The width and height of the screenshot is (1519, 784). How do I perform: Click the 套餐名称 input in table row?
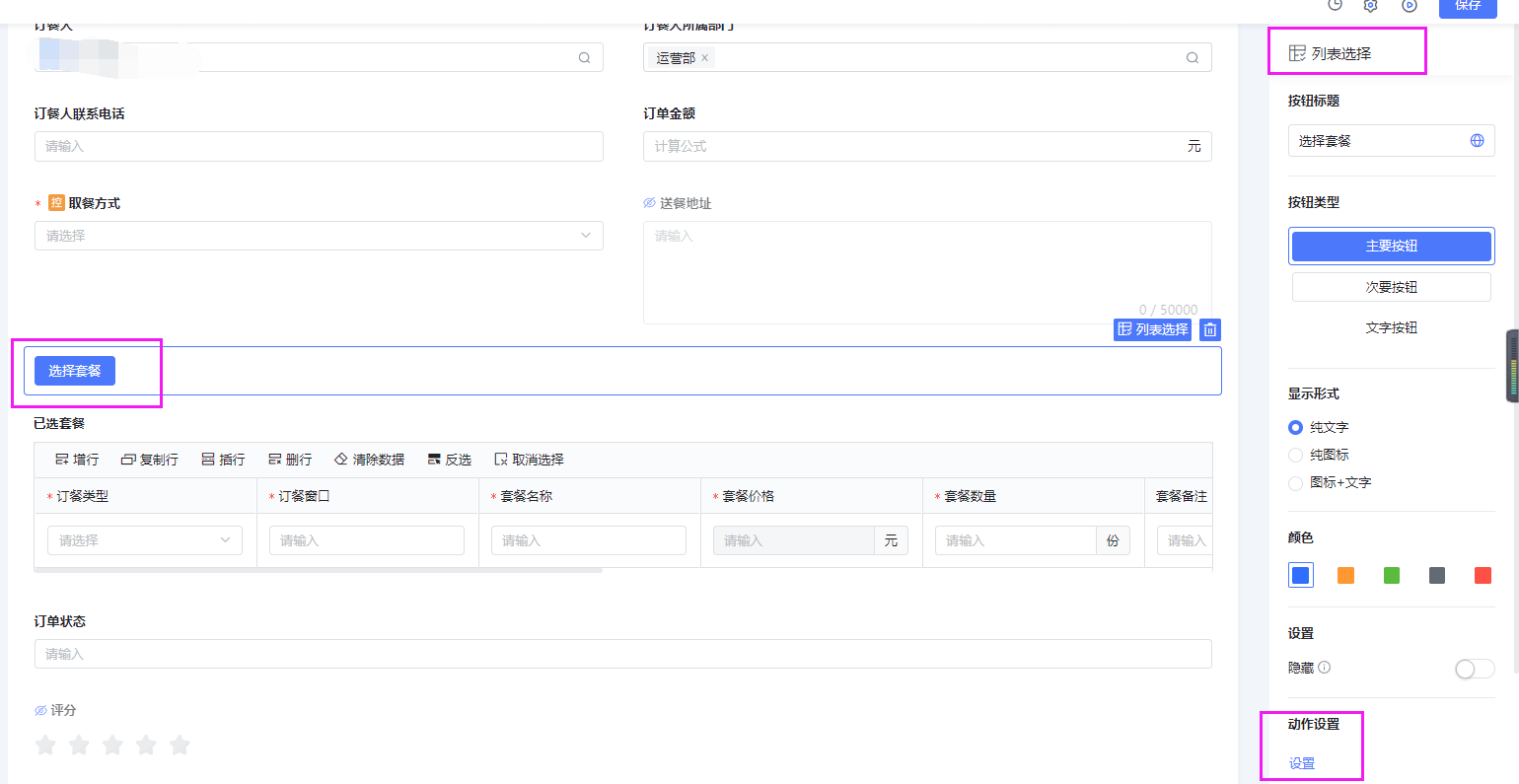click(x=589, y=540)
